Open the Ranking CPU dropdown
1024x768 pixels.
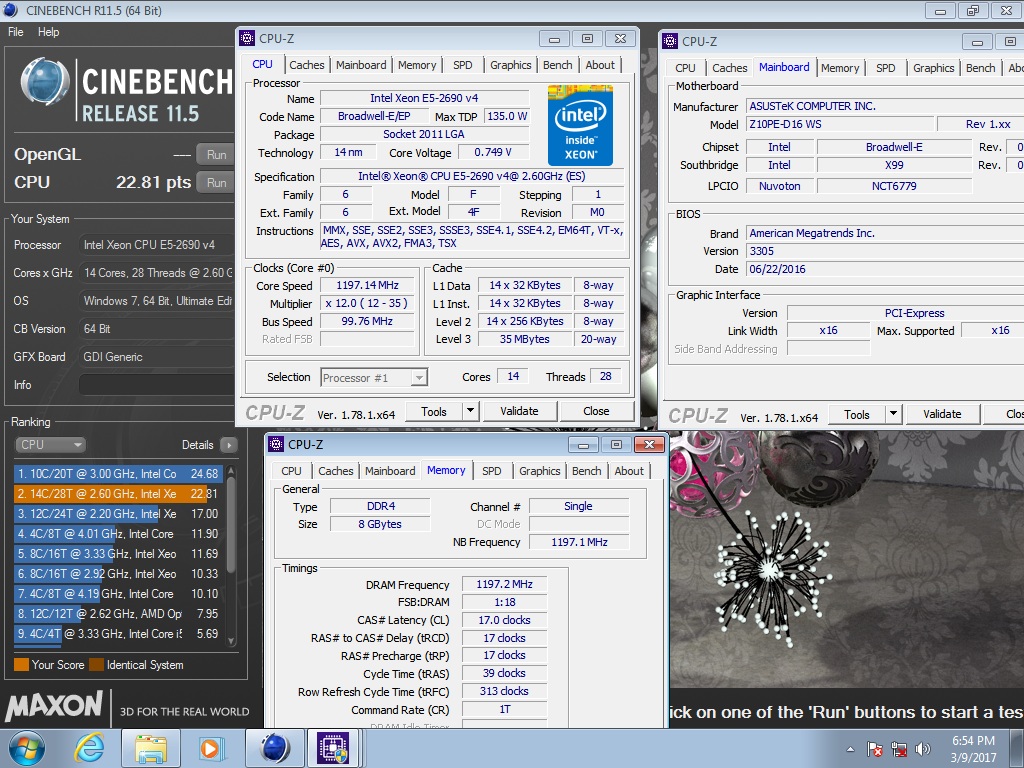50,445
